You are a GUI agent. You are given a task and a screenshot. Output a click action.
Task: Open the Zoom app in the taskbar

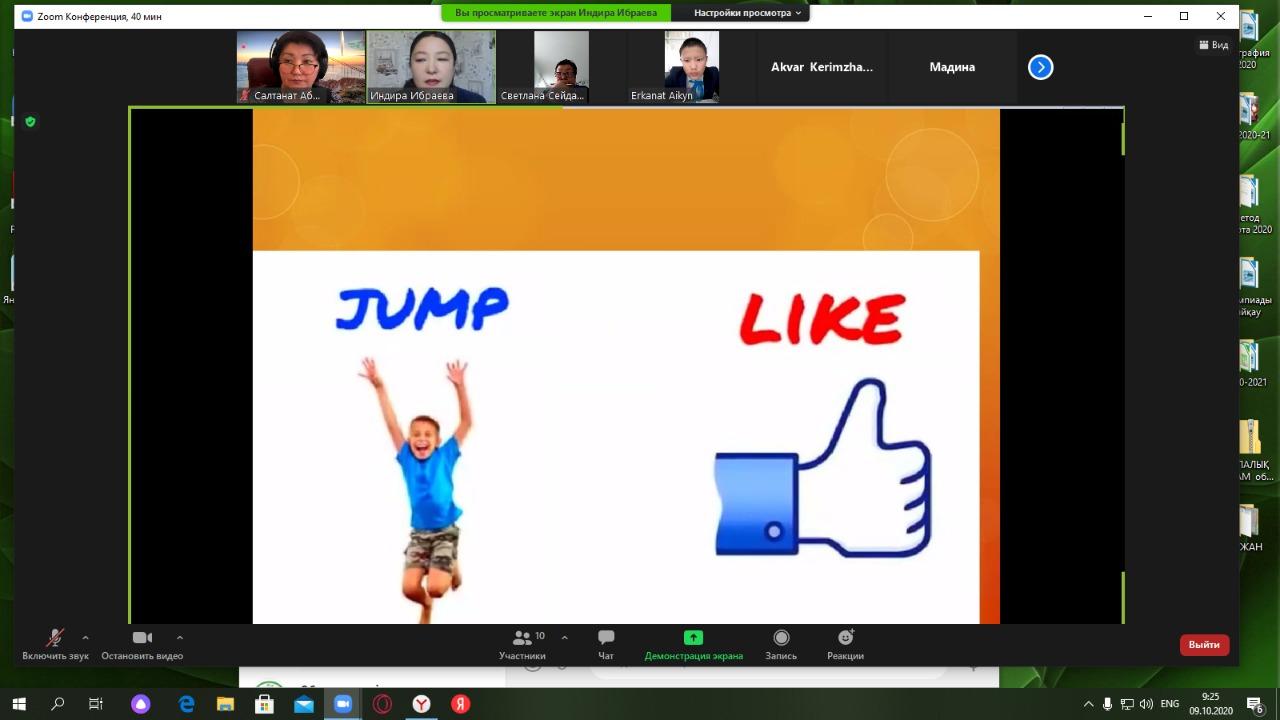click(343, 704)
